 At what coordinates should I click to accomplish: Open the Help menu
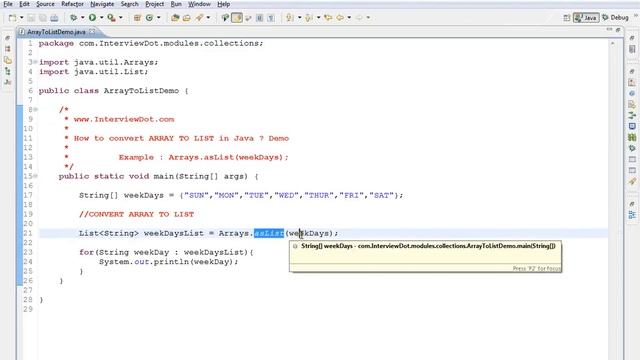(224, 4)
